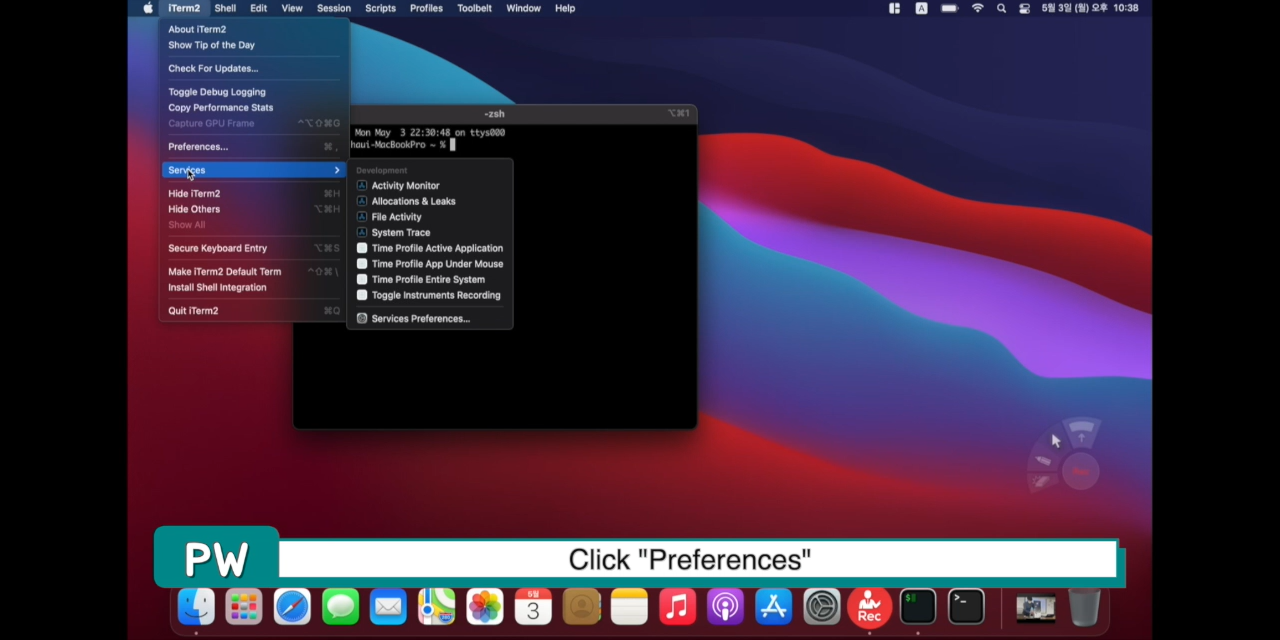Image resolution: width=1280 pixels, height=640 pixels.
Task: Select Time Profile Entire System
Action: click(x=430, y=280)
